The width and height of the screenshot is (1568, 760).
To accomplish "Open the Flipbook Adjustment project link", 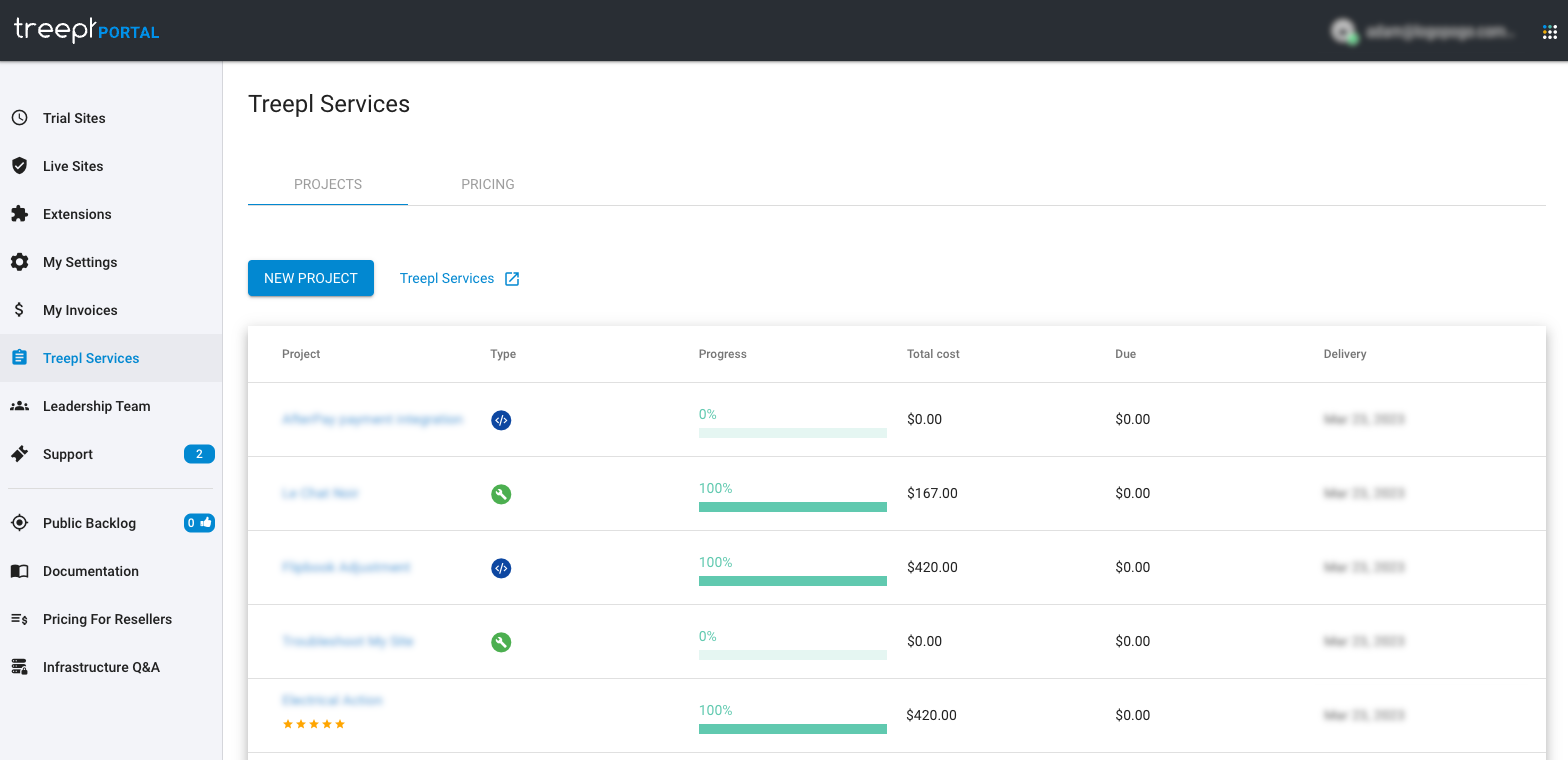I will (346, 567).
